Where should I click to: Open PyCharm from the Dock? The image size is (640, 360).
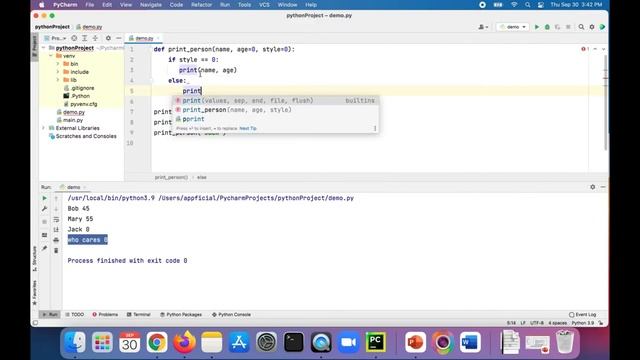tap(376, 342)
